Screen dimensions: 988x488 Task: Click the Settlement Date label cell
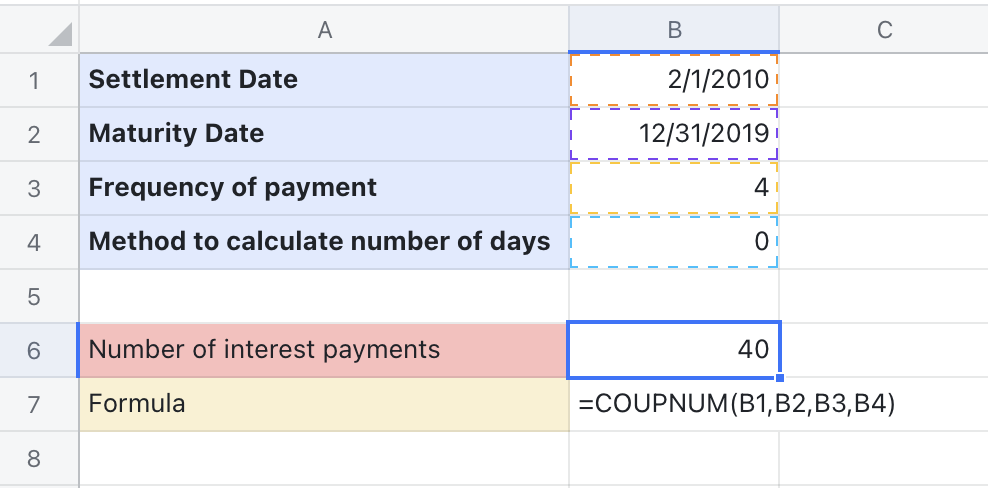click(x=324, y=80)
